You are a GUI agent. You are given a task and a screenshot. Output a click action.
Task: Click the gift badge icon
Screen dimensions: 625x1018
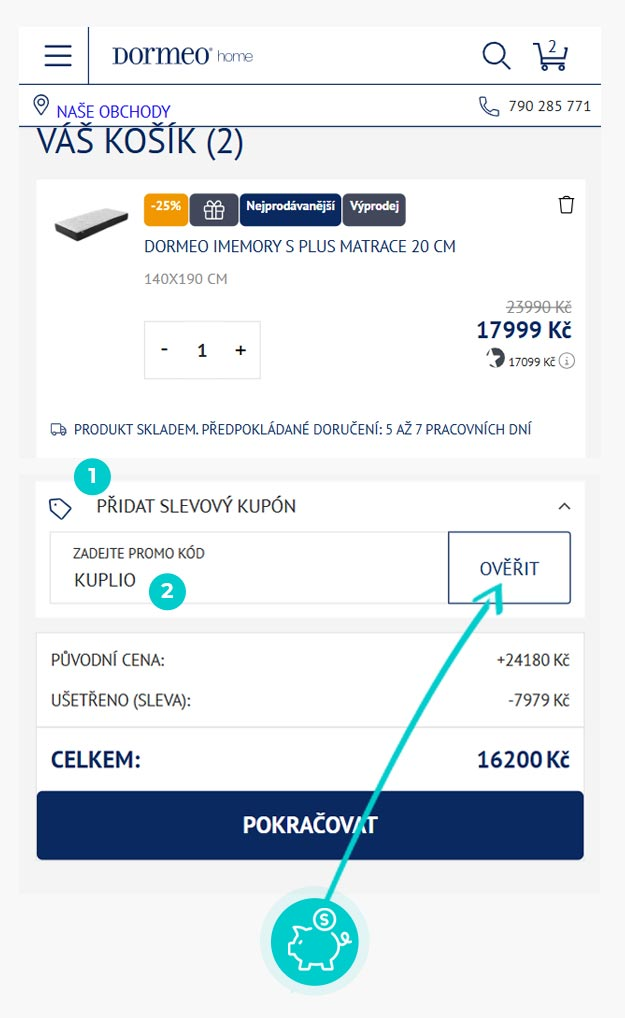click(214, 209)
